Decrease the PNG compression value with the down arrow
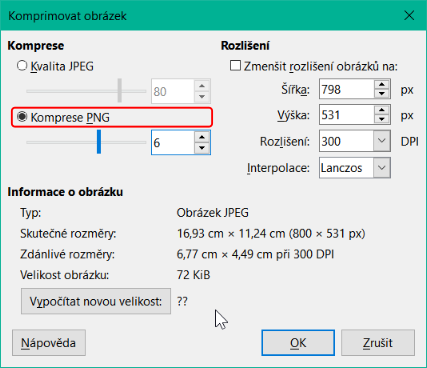 [202, 148]
